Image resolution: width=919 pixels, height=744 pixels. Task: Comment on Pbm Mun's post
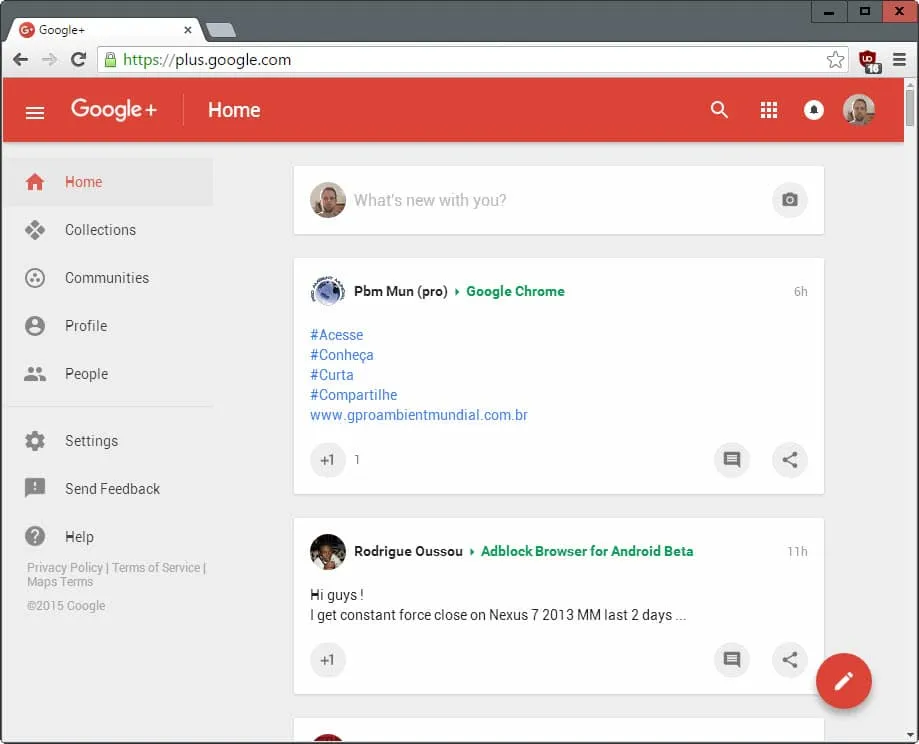732,460
